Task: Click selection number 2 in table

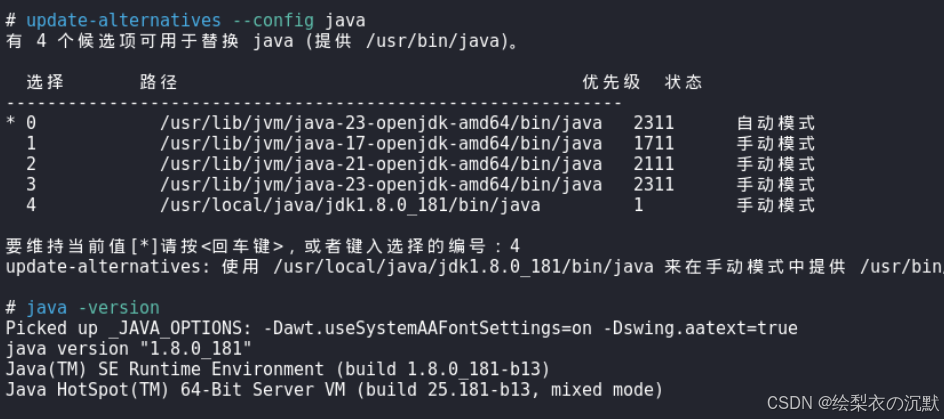Action: pos(31,164)
